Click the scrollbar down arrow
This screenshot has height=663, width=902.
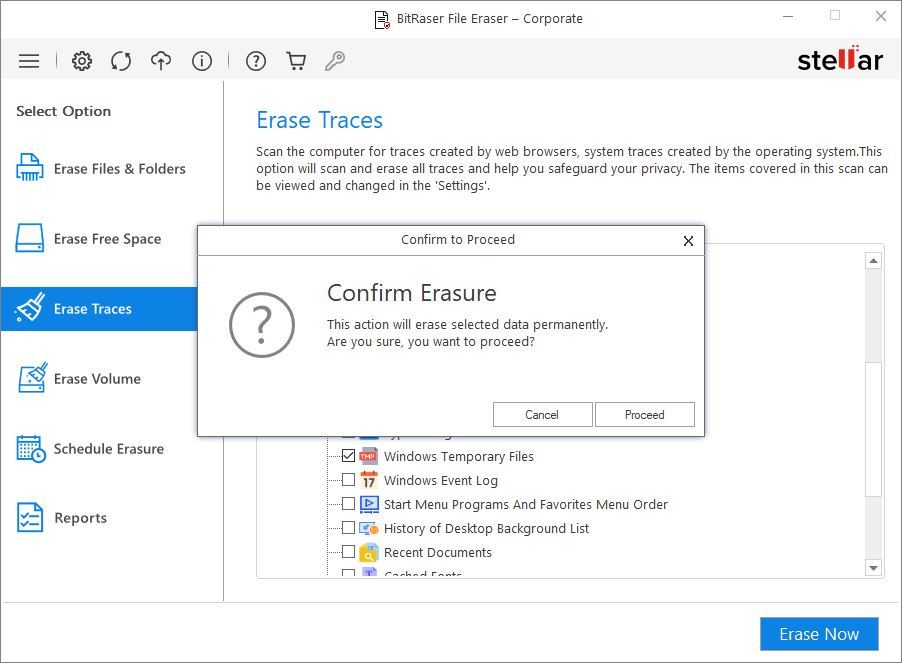873,568
